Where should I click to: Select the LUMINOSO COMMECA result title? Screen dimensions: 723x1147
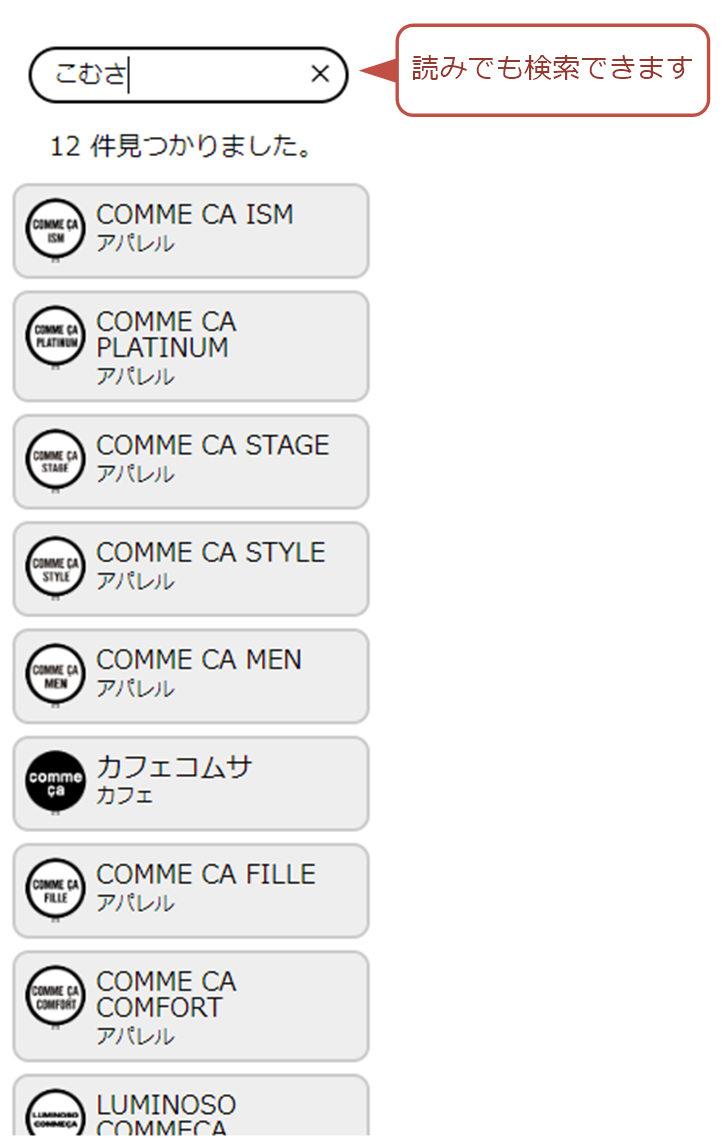[167, 1116]
